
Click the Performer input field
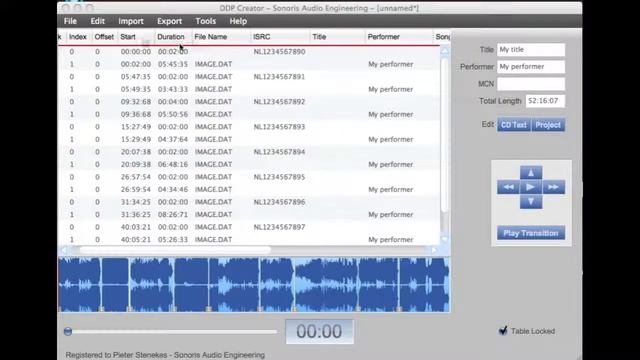[x=531, y=67]
